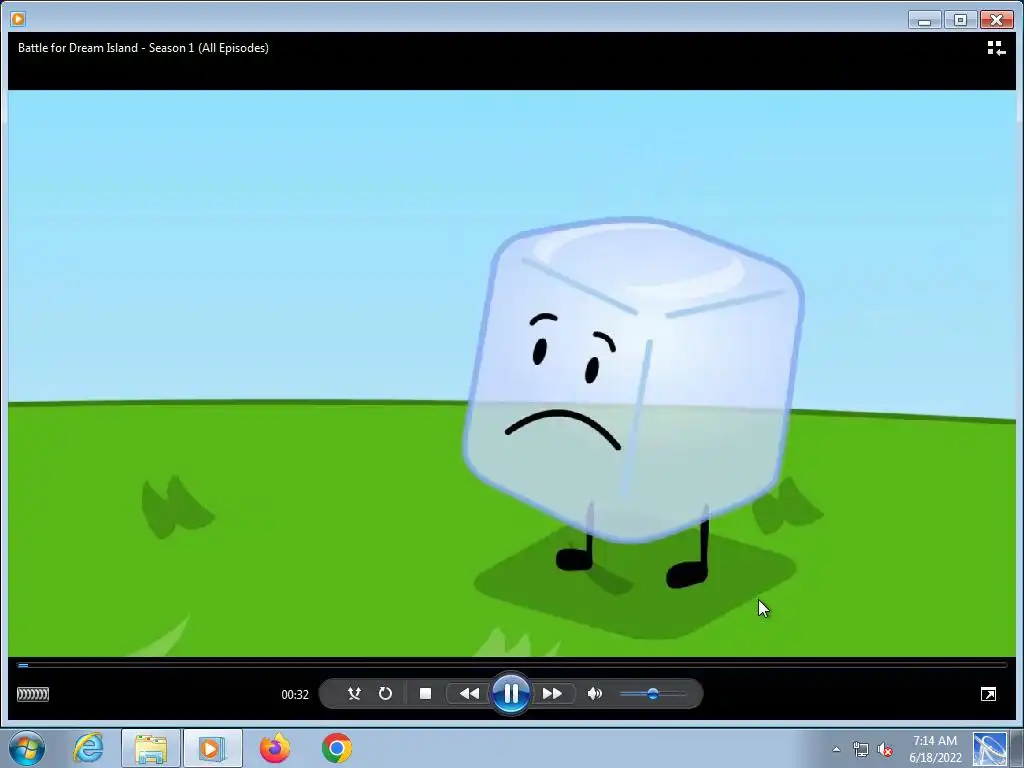
Task: Adjust the volume slider handle
Action: click(x=652, y=694)
